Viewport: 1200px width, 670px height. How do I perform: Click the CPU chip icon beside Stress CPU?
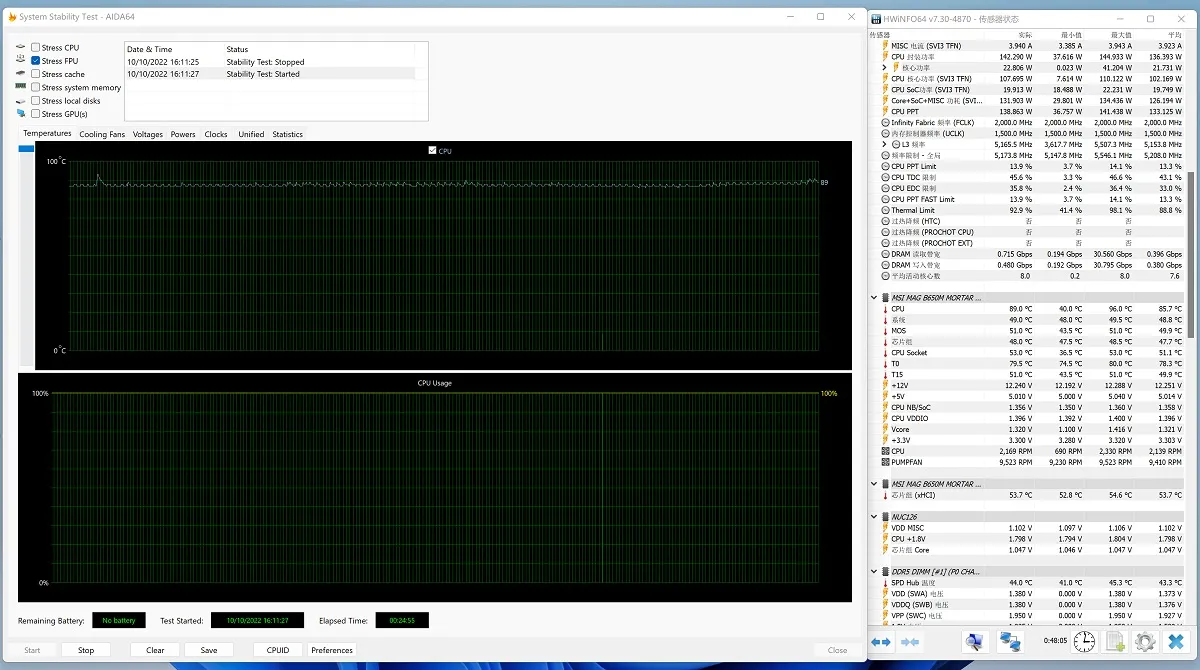pos(21,47)
